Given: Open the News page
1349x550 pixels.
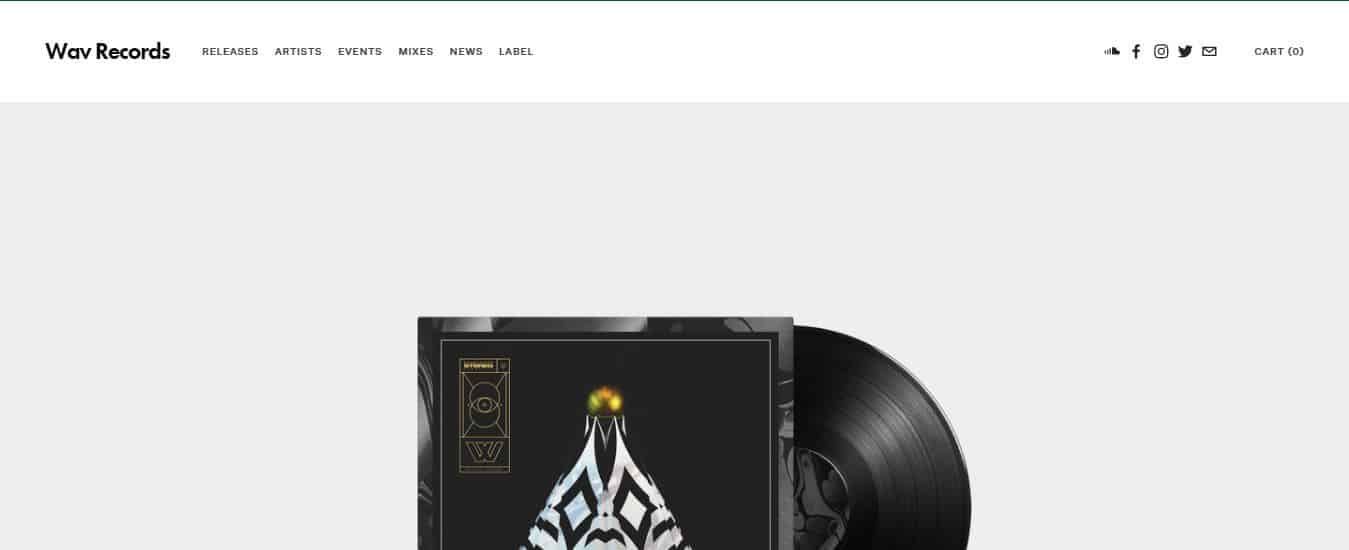Looking at the screenshot, I should point(466,52).
